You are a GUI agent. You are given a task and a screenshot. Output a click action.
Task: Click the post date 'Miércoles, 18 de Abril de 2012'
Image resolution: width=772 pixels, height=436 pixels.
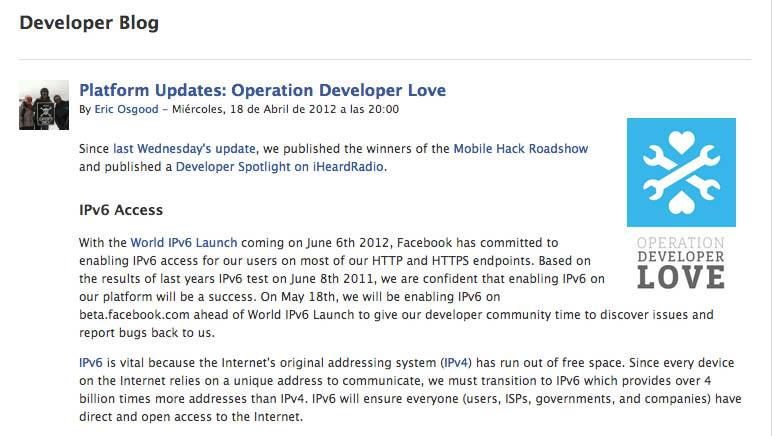coord(255,109)
